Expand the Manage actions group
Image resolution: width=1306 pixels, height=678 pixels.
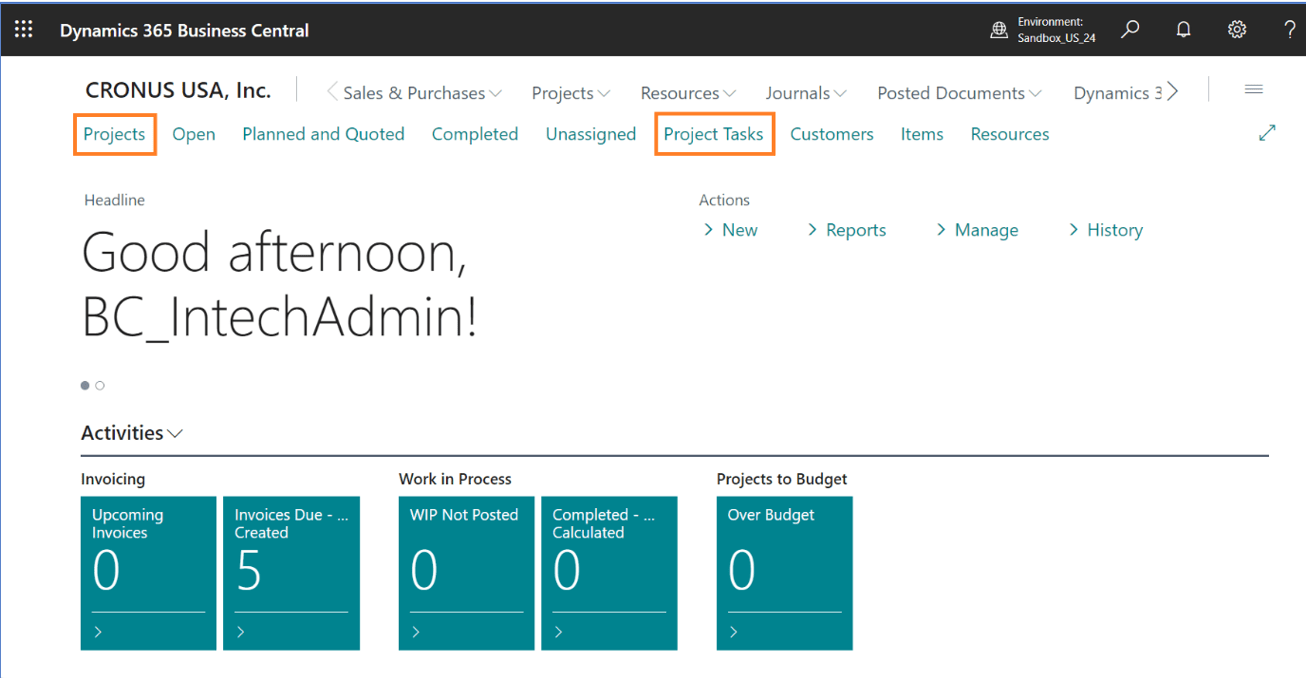click(x=977, y=230)
